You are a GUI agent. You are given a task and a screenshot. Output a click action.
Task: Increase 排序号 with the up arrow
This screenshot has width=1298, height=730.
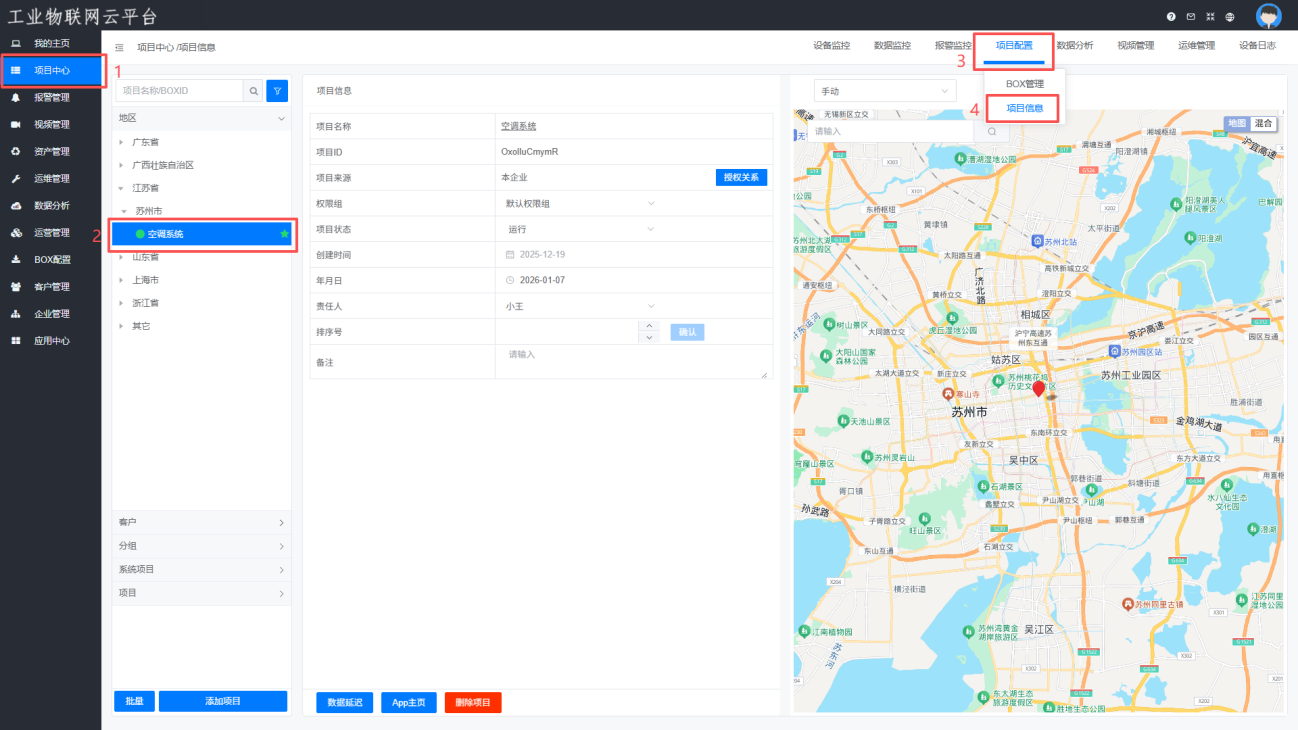(649, 326)
